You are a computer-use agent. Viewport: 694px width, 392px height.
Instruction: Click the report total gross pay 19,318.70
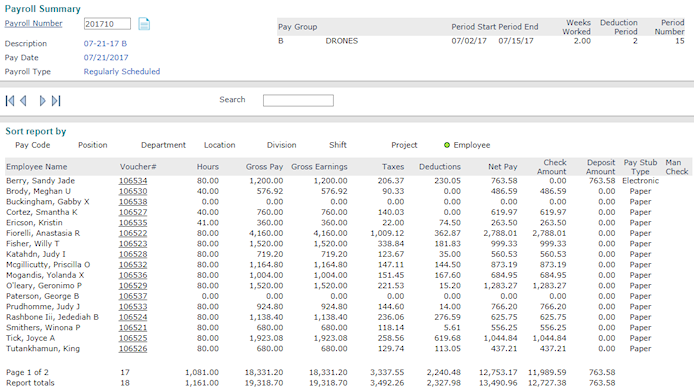point(264,383)
